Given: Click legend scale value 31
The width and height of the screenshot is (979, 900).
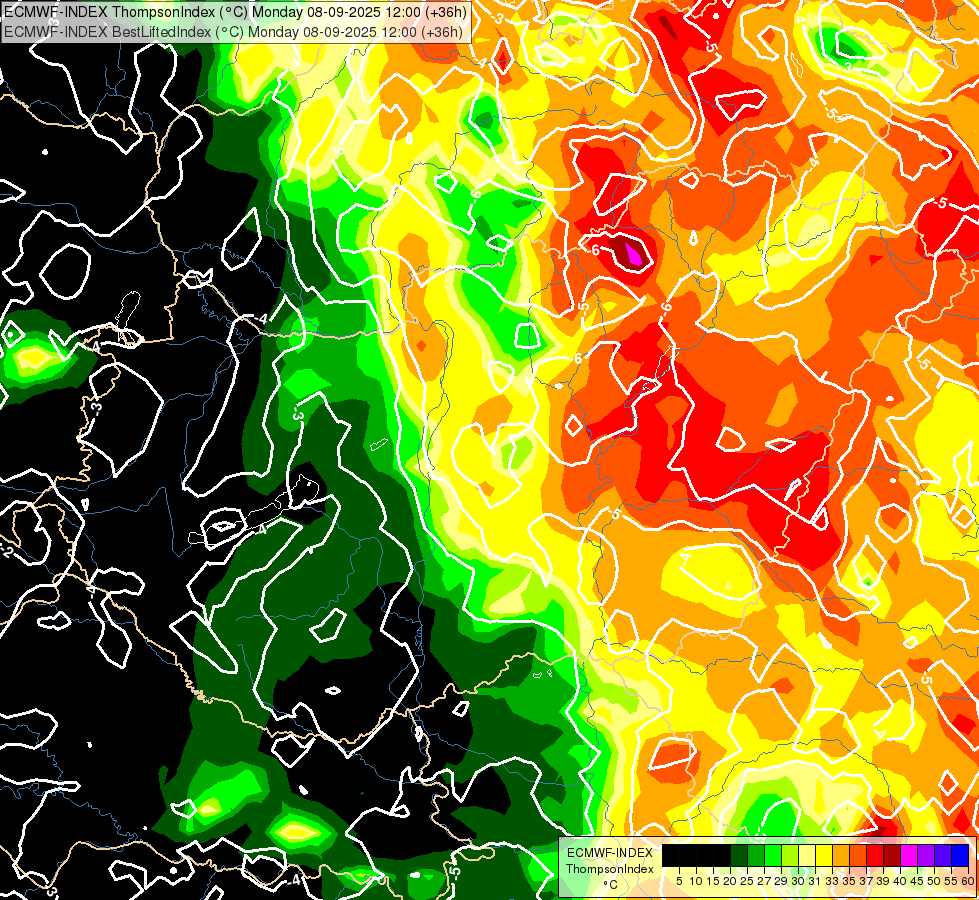Looking at the screenshot, I should (815, 881).
